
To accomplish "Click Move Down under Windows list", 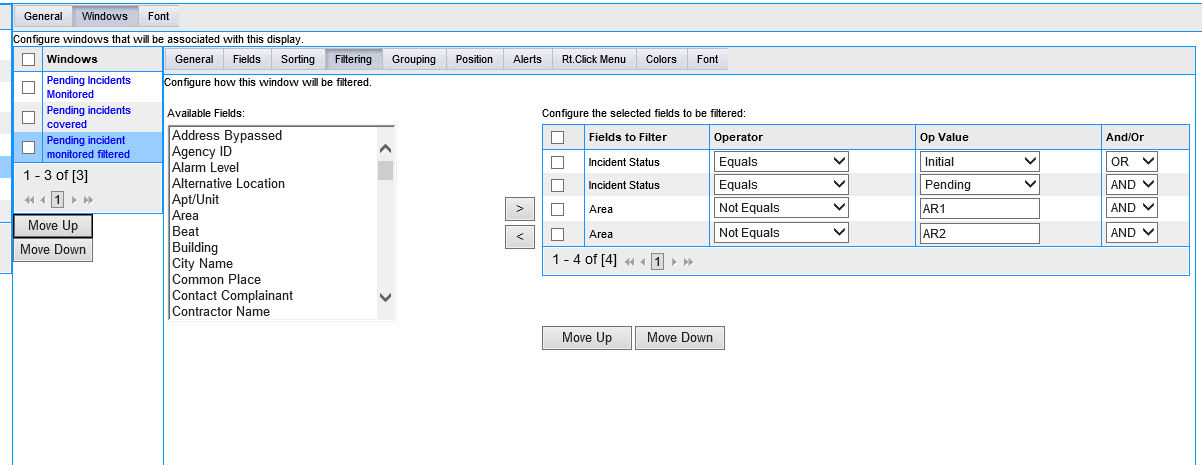I will pos(53,250).
